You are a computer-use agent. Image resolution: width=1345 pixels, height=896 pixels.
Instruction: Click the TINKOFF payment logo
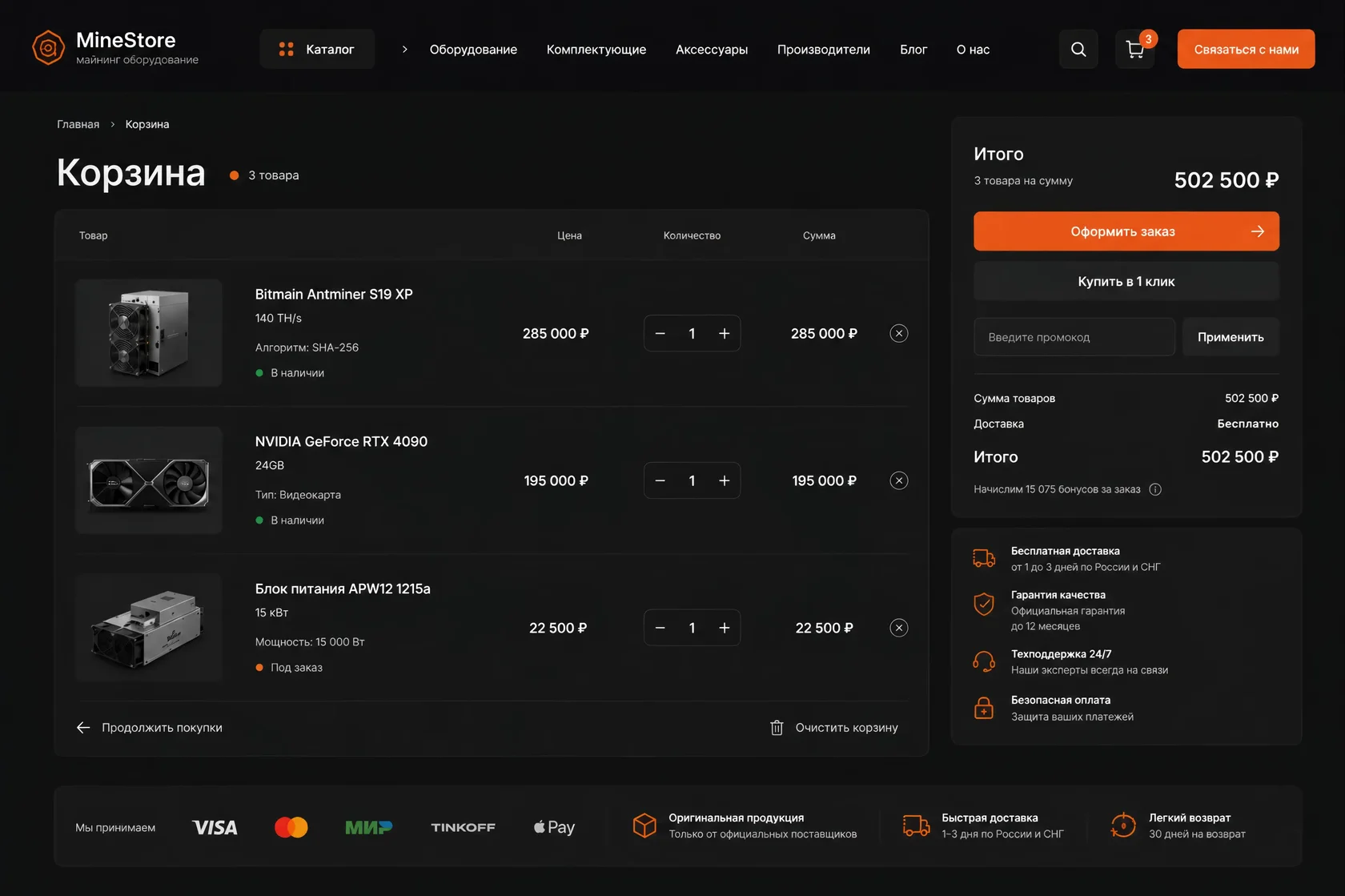[463, 827]
